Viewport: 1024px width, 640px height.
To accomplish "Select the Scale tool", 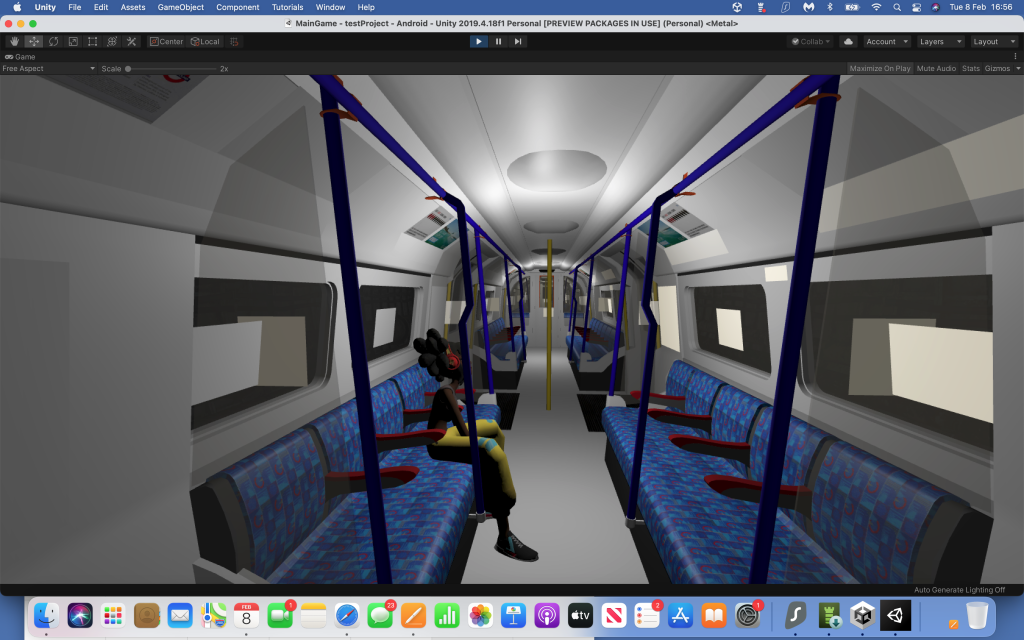I will (x=73, y=41).
